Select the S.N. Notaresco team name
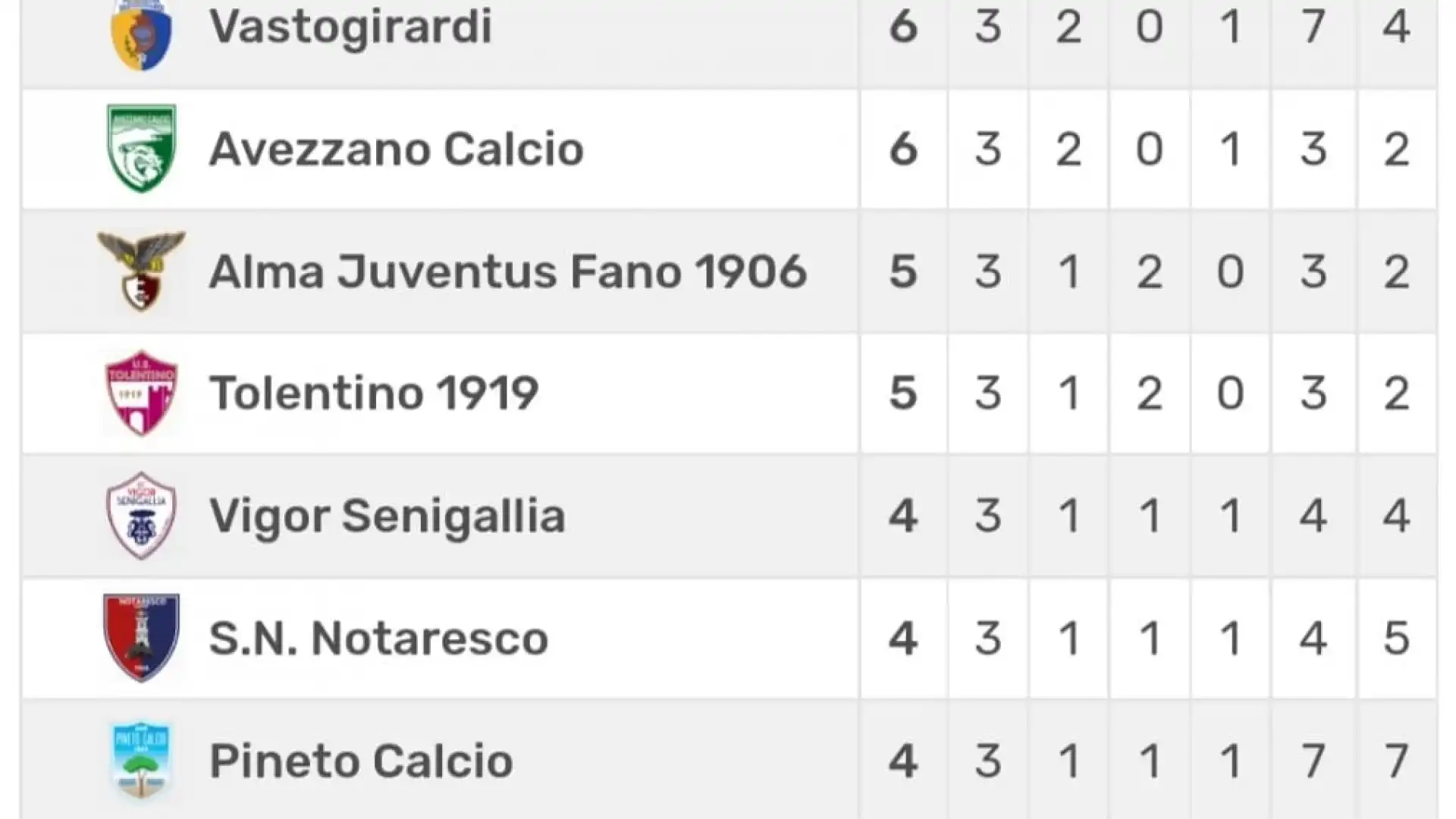Image resolution: width=1456 pixels, height=819 pixels. [378, 639]
